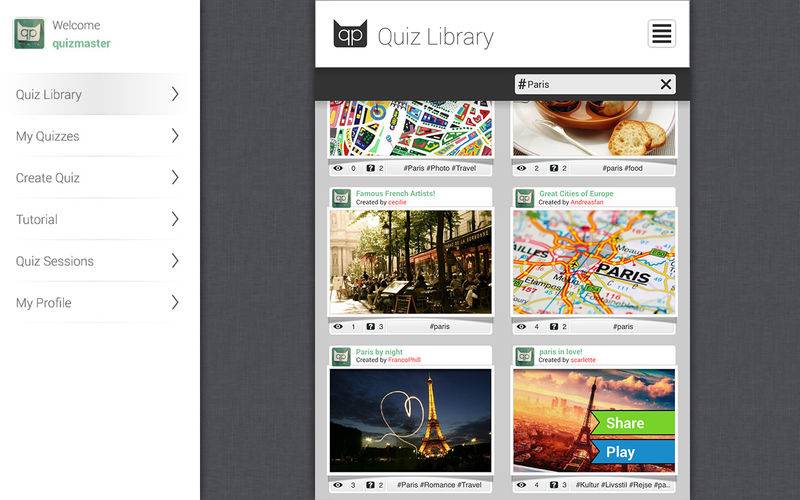This screenshot has width=800, height=500.
Task: Click the green Share button
Action: (633, 423)
